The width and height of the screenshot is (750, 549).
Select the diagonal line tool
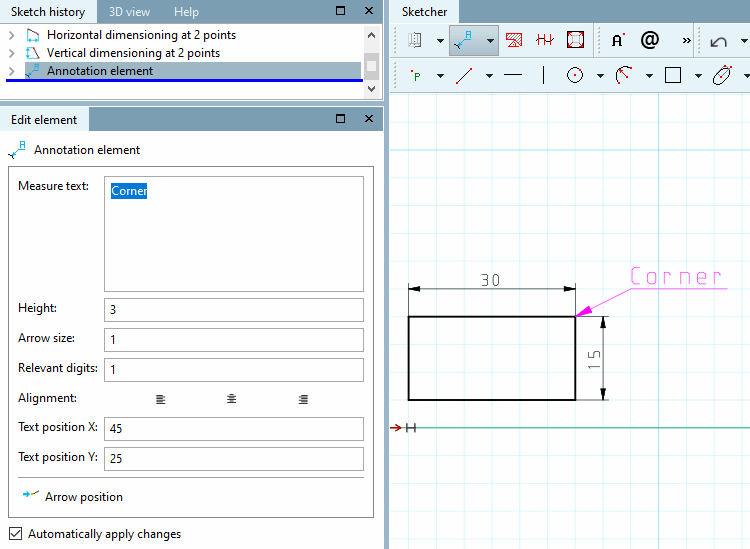464,76
